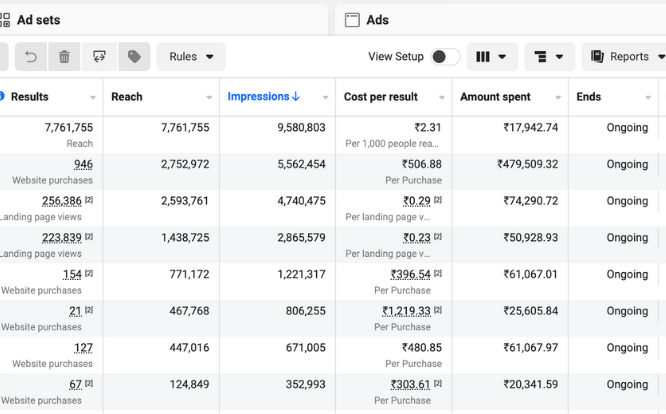
Task: Switch to the Ad sets tab
Action: point(38,19)
